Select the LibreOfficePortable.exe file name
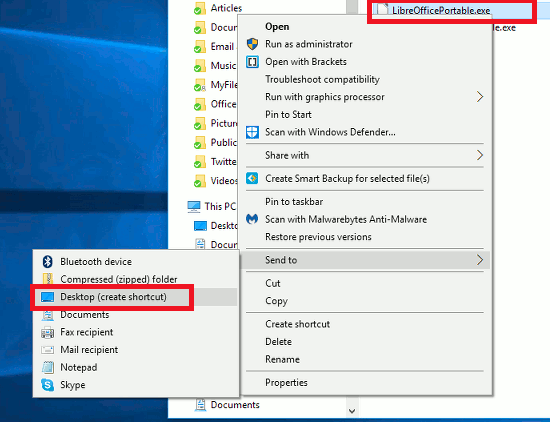 coord(441,11)
